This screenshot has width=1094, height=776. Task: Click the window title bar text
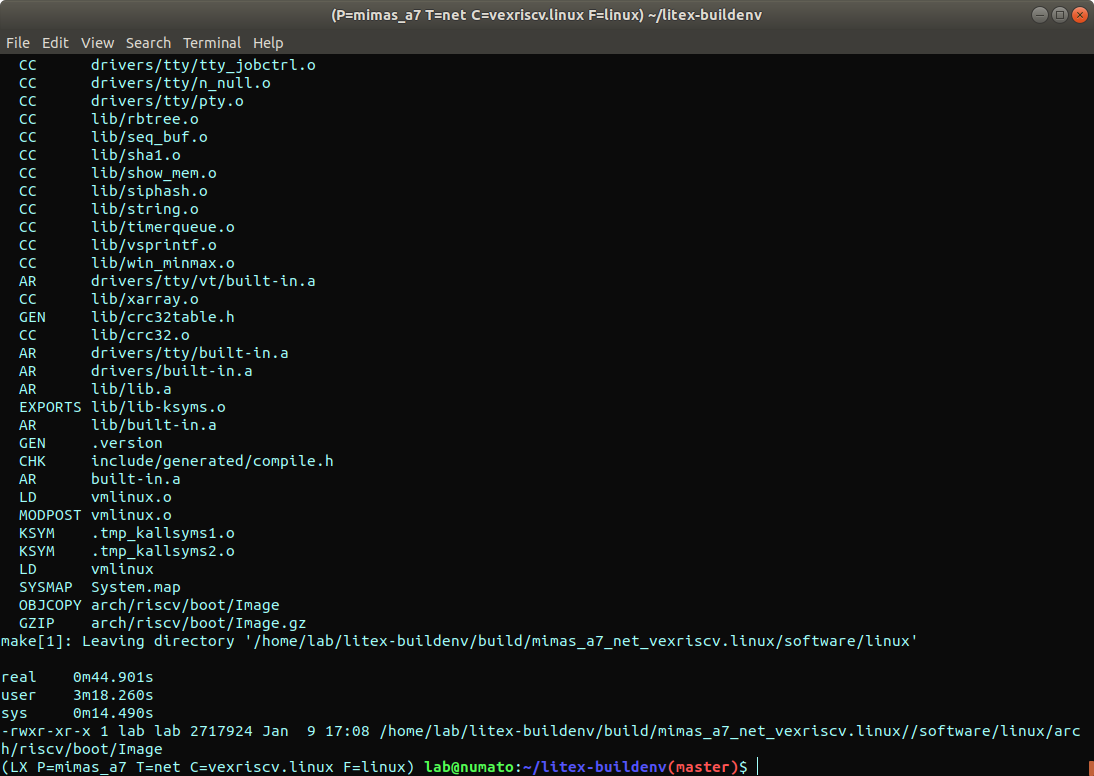pos(546,16)
